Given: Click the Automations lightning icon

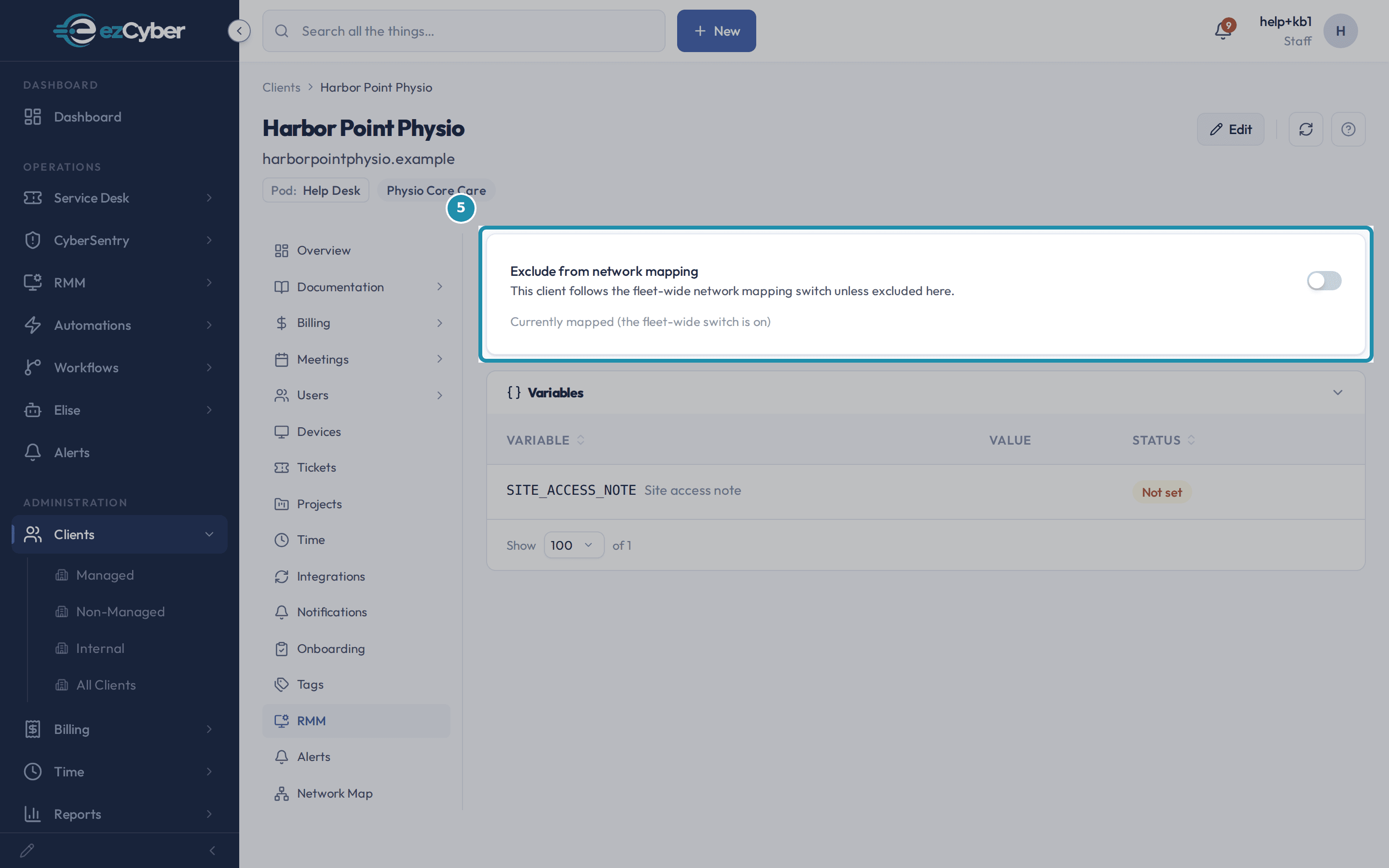Looking at the screenshot, I should (x=33, y=325).
